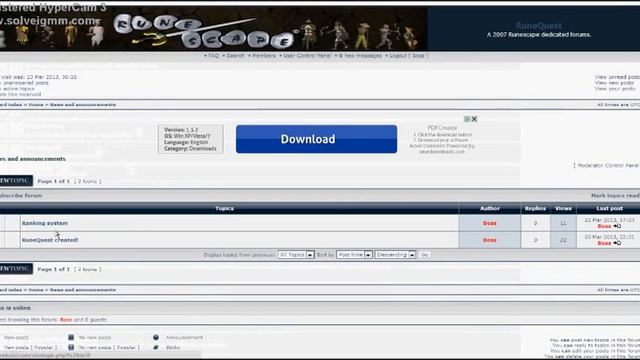This screenshot has width=640, height=360.
Task: Click the No new posts [ Popular ] legend icon
Action: coord(71,347)
